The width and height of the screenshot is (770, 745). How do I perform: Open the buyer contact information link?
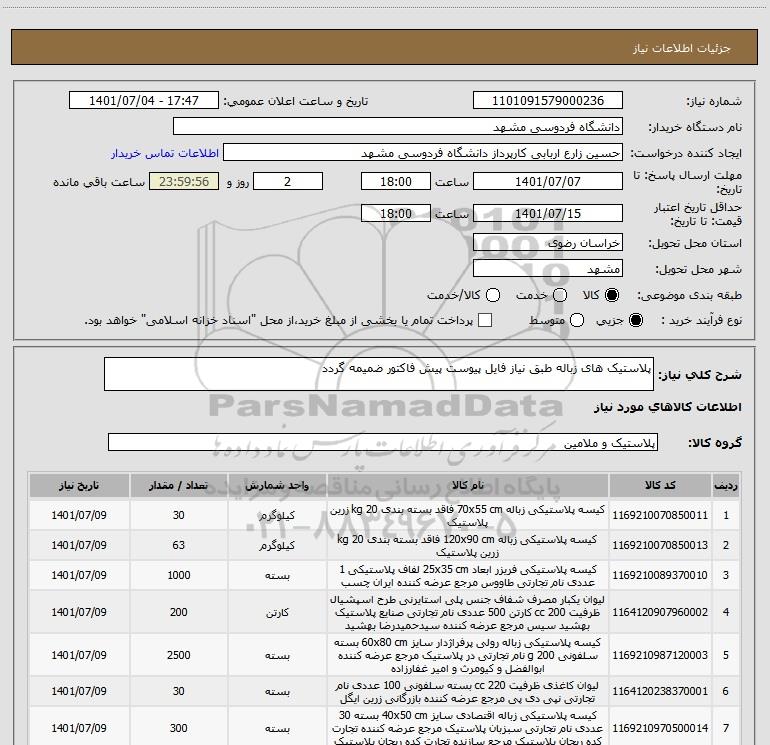point(165,153)
